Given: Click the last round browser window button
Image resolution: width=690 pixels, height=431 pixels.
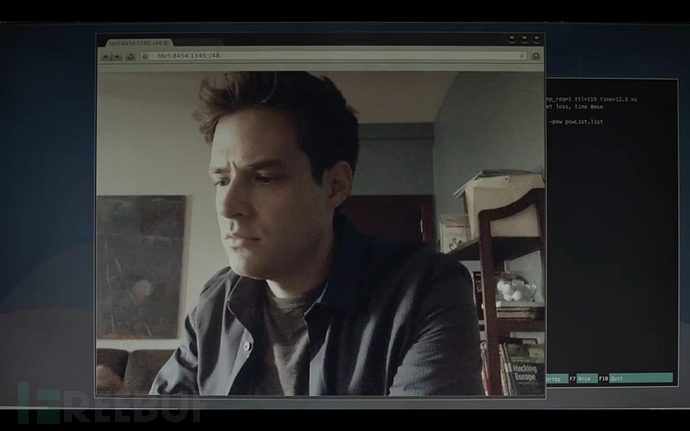Looking at the screenshot, I should (x=536, y=39).
